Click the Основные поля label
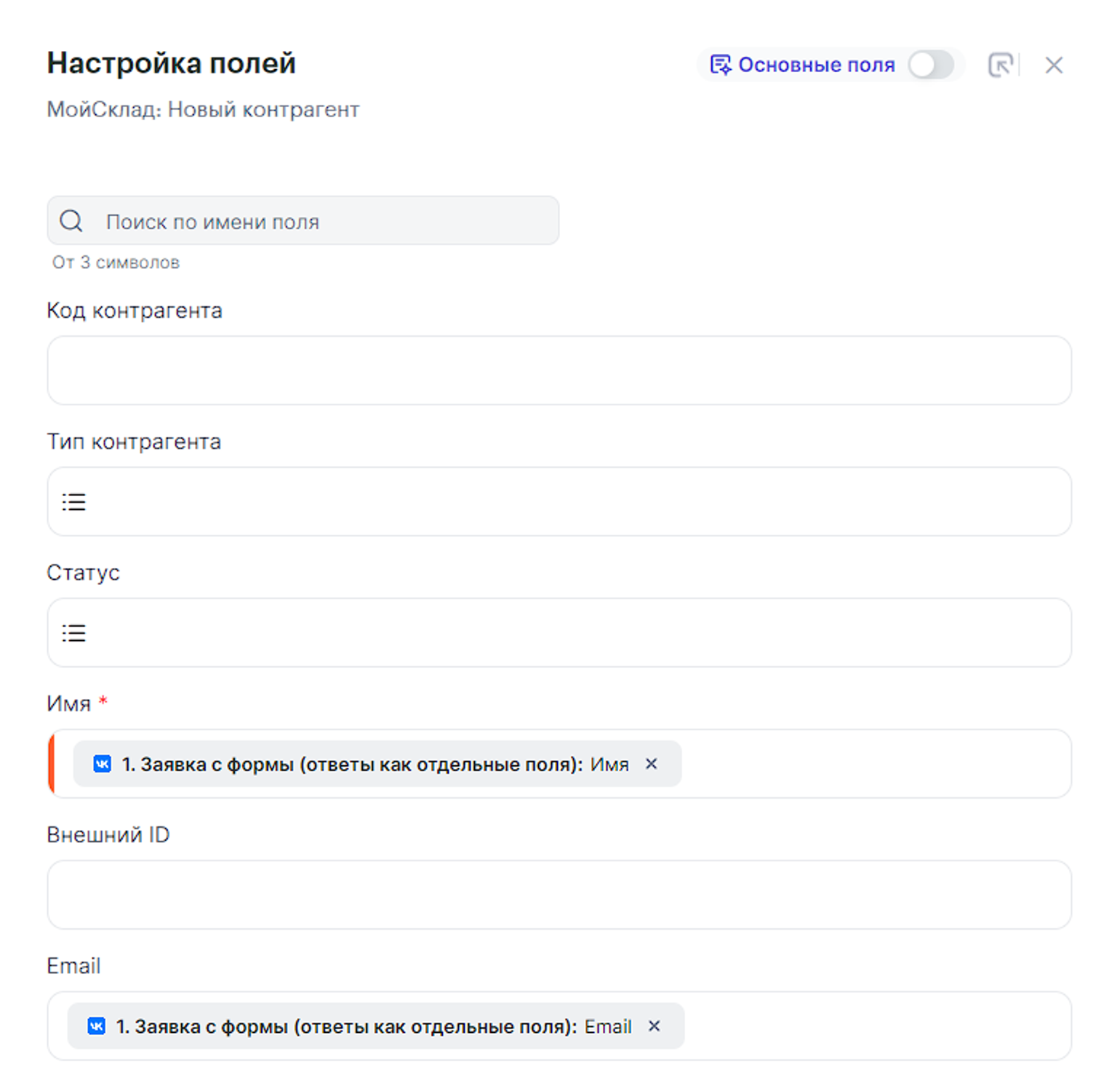Screen dimensions: 1120x1078 point(816,65)
